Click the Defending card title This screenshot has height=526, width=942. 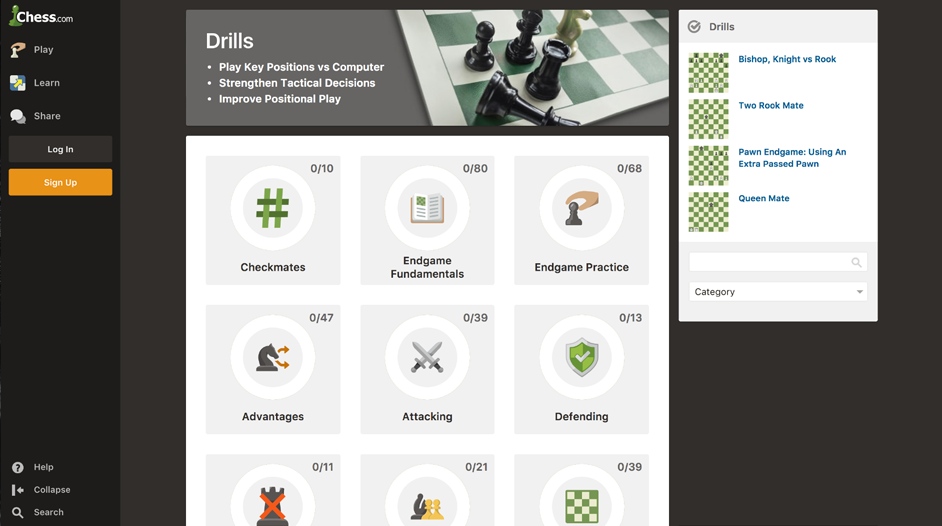[x=582, y=417]
